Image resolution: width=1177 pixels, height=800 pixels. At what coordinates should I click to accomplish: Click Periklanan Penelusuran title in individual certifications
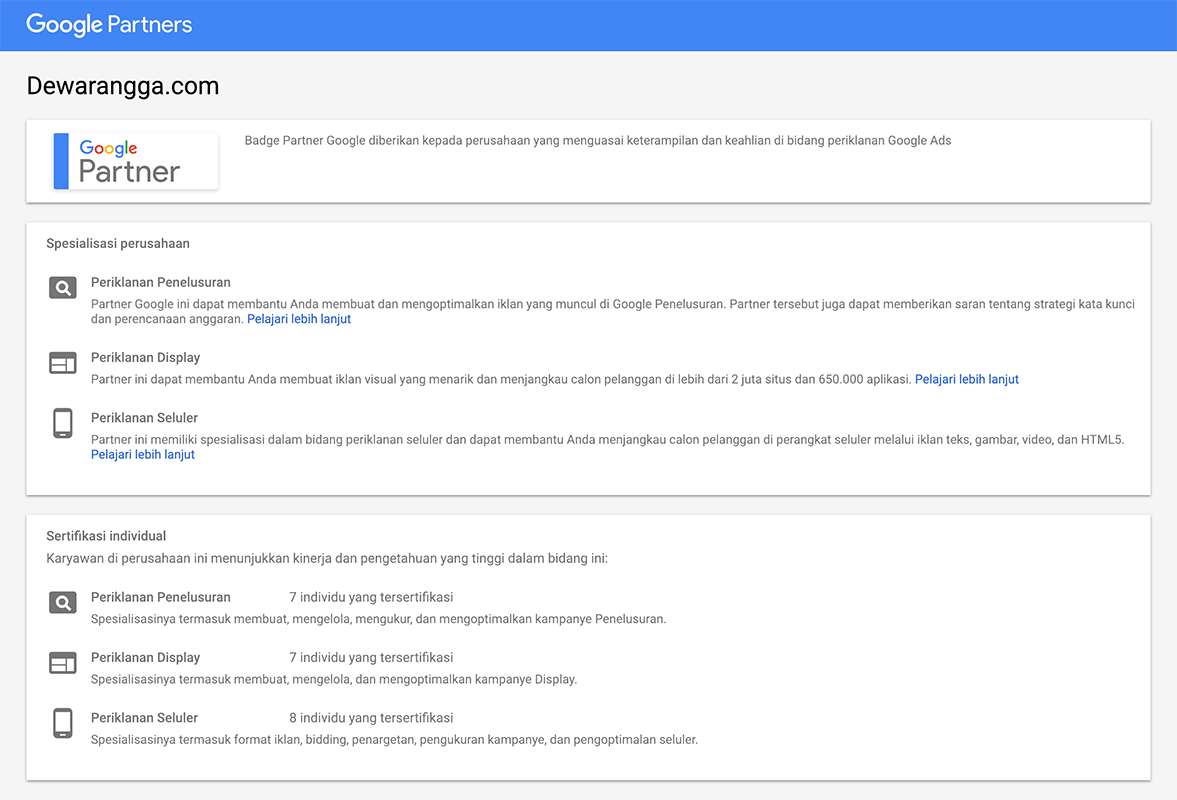[161, 597]
